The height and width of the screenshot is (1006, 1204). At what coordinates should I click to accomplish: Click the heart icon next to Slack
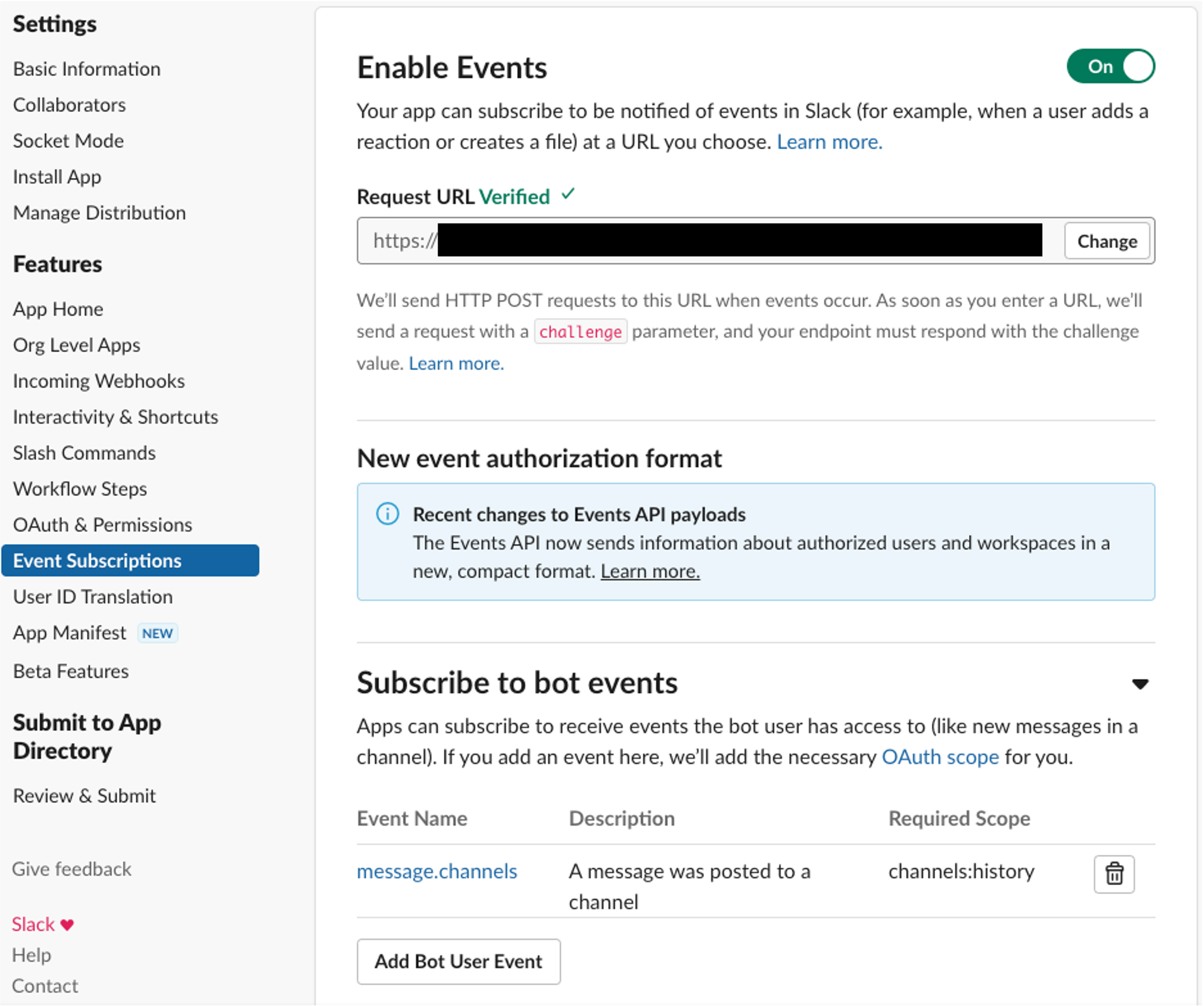(x=67, y=924)
